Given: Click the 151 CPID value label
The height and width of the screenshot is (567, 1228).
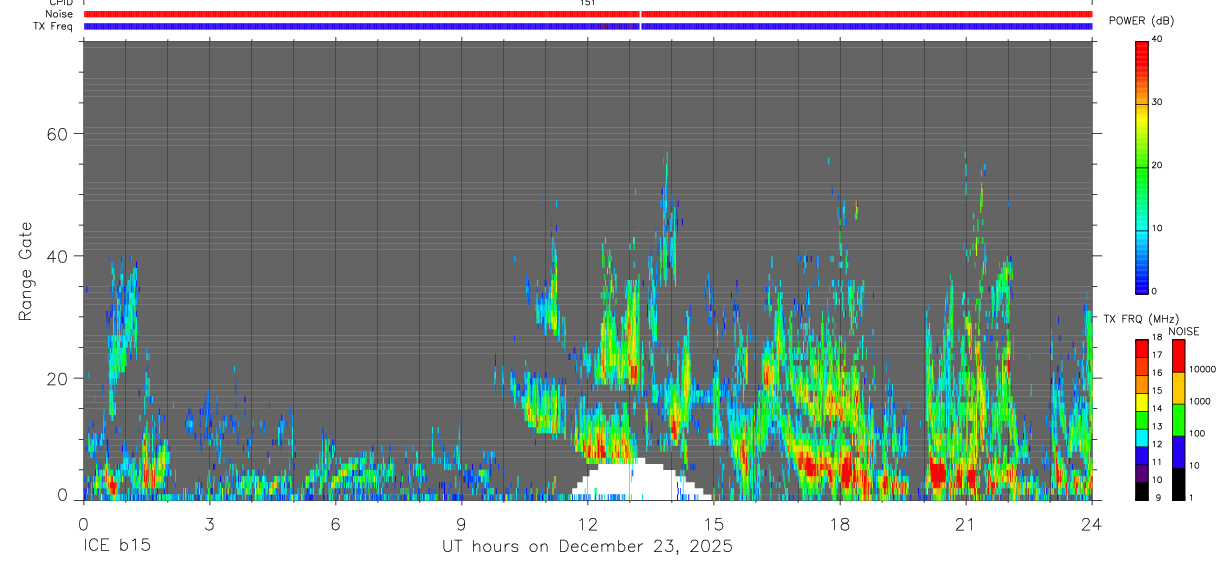Looking at the screenshot, I should point(587,3).
